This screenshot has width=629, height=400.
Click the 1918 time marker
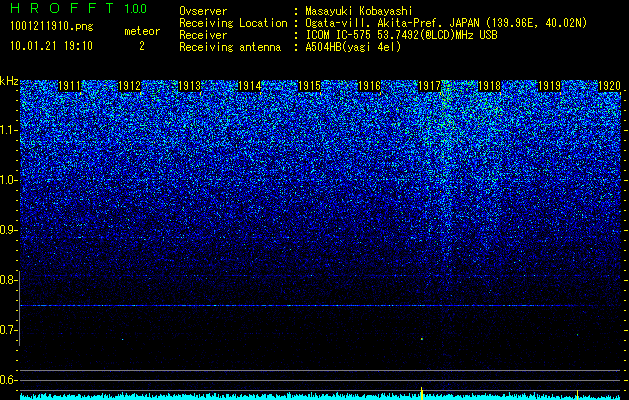click(x=490, y=86)
